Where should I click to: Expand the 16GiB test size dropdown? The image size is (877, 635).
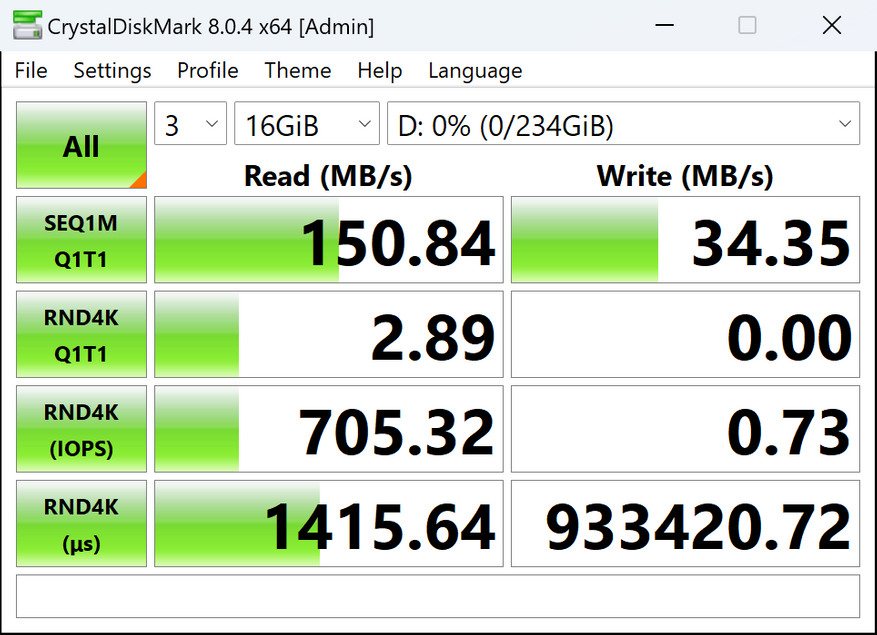[307, 124]
